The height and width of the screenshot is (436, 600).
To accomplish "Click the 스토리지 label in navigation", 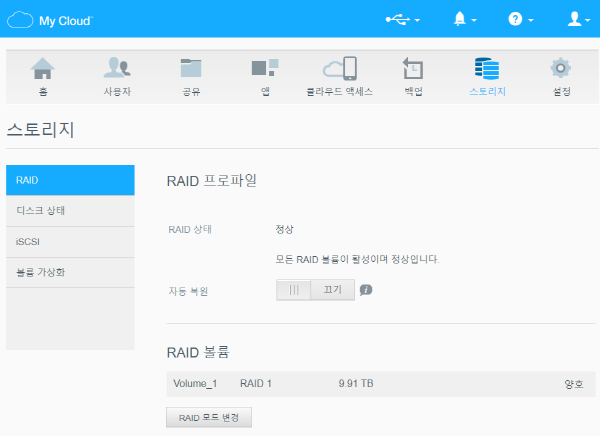I will [488, 91].
